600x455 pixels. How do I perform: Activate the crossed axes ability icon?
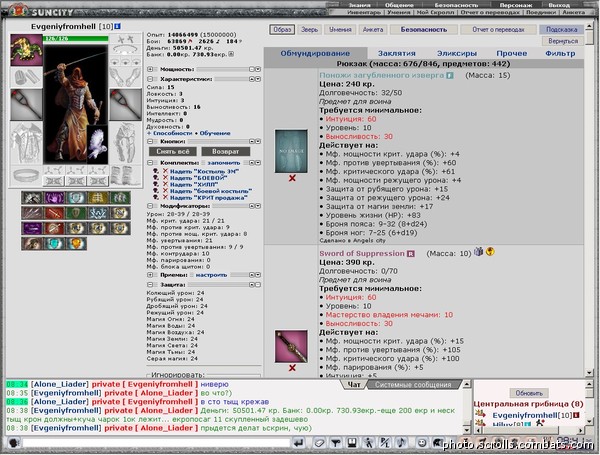tap(32, 198)
